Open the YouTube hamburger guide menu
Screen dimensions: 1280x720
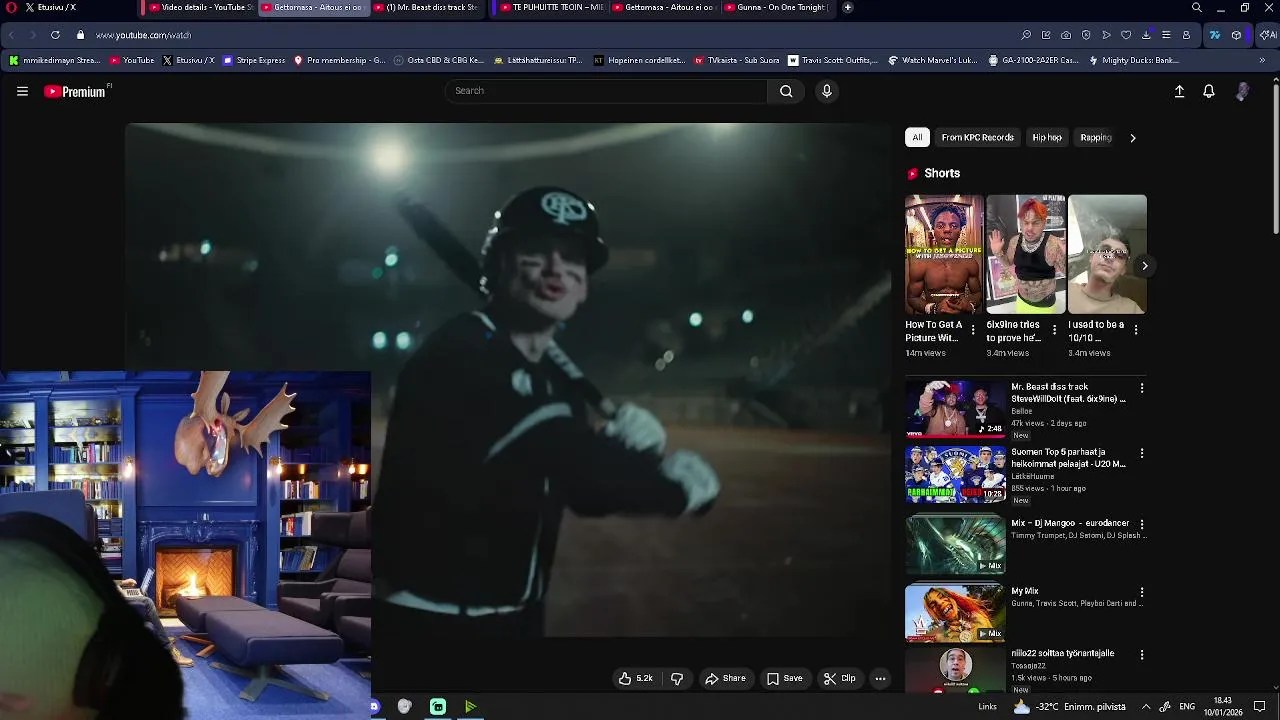click(x=22, y=91)
